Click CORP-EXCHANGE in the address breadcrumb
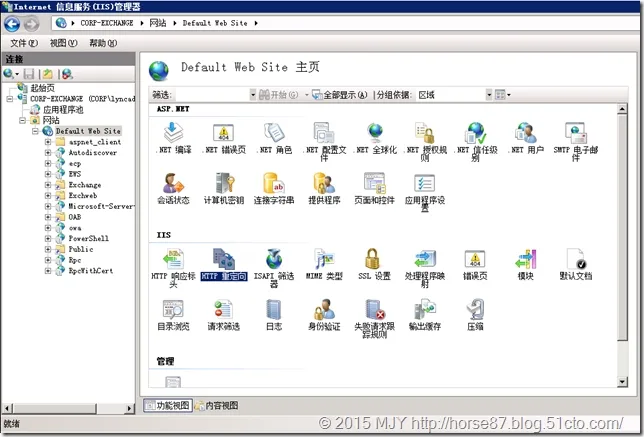The width and height of the screenshot is (644, 437). pos(107,23)
